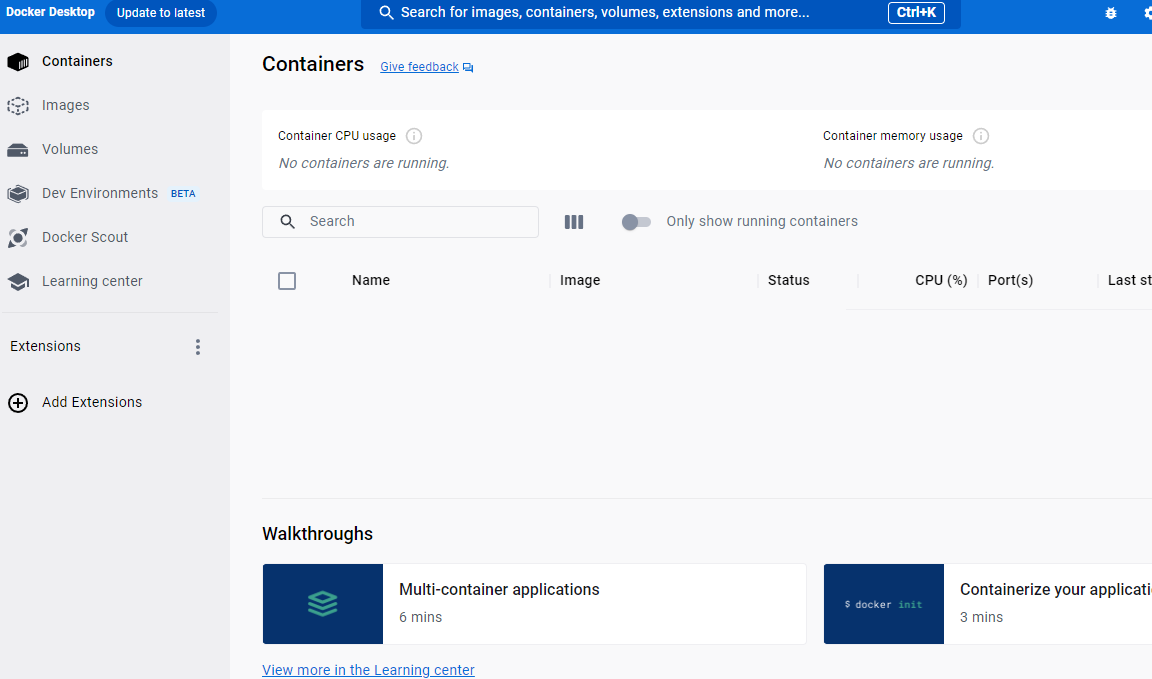Open the Multi-container applications walkthrough
Image resolution: width=1152 pixels, height=679 pixels.
pos(534,604)
